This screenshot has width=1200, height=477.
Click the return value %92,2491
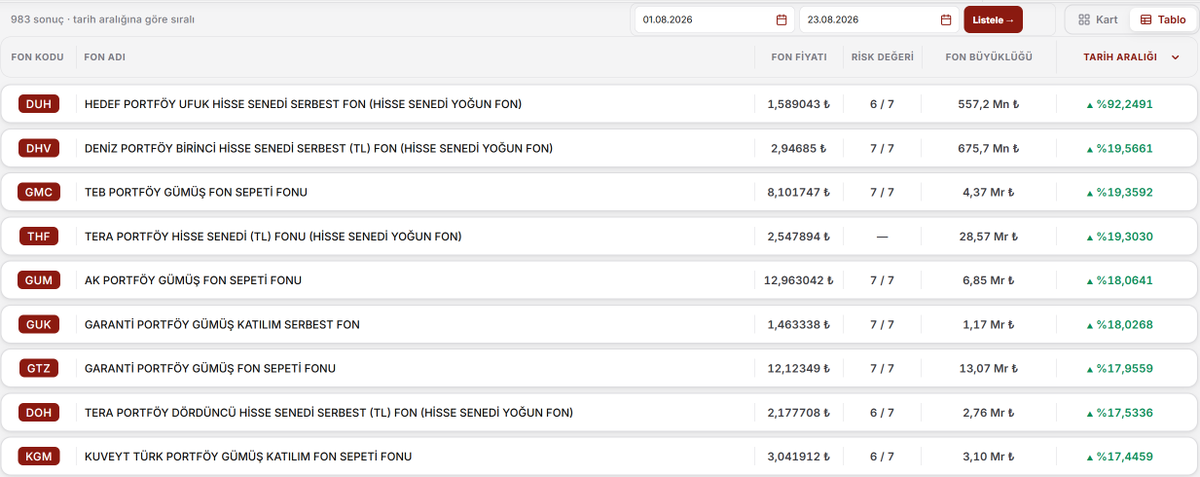[x=1119, y=104]
